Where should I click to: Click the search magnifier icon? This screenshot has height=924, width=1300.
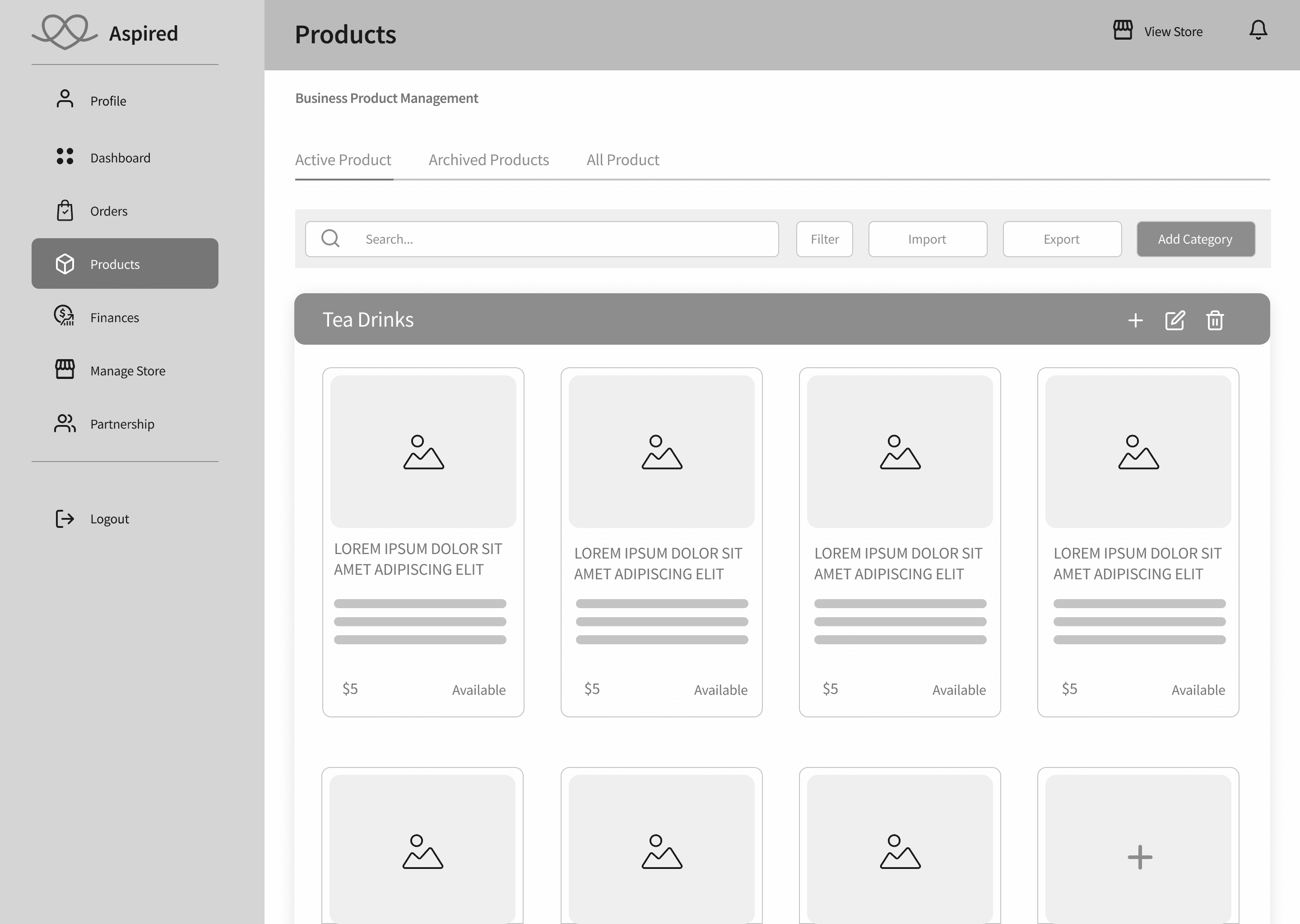pos(330,238)
